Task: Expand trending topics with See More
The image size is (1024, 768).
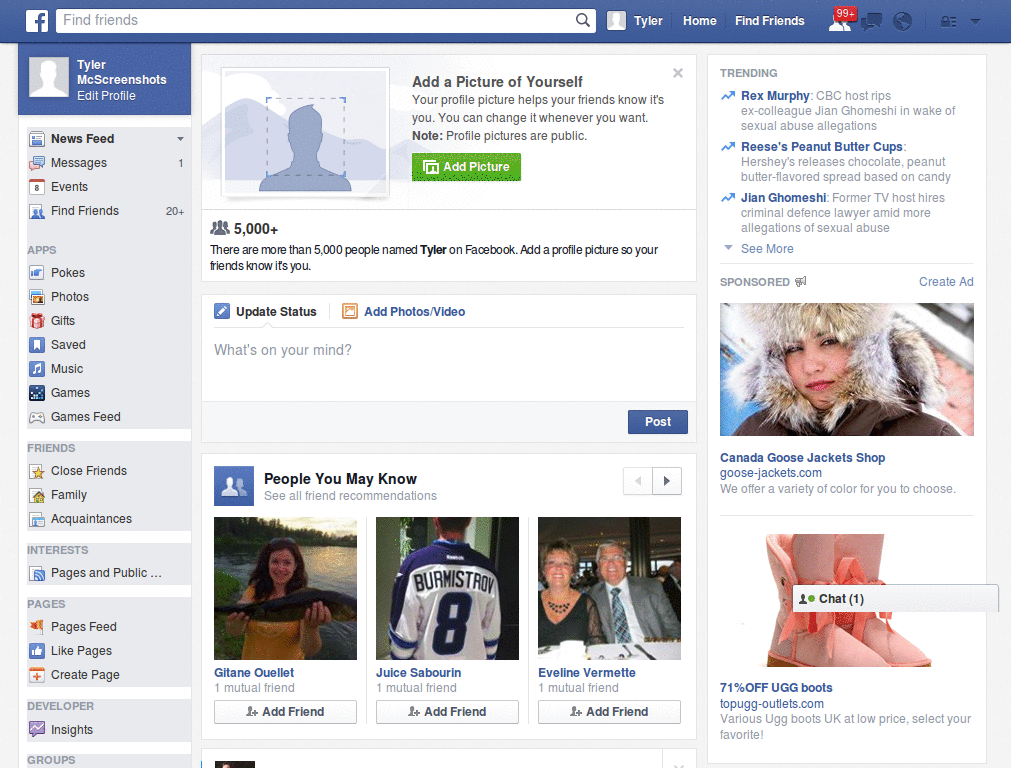Action: point(767,249)
